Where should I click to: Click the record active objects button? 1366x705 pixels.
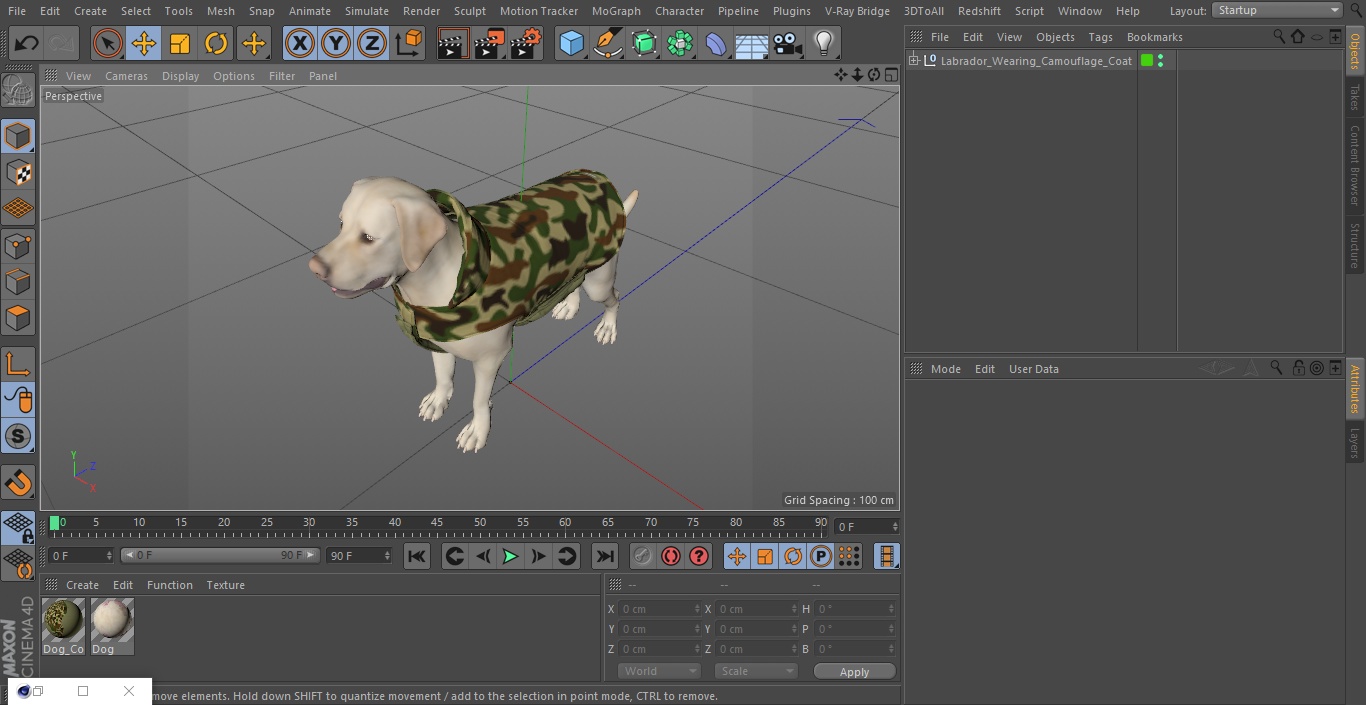tap(643, 556)
